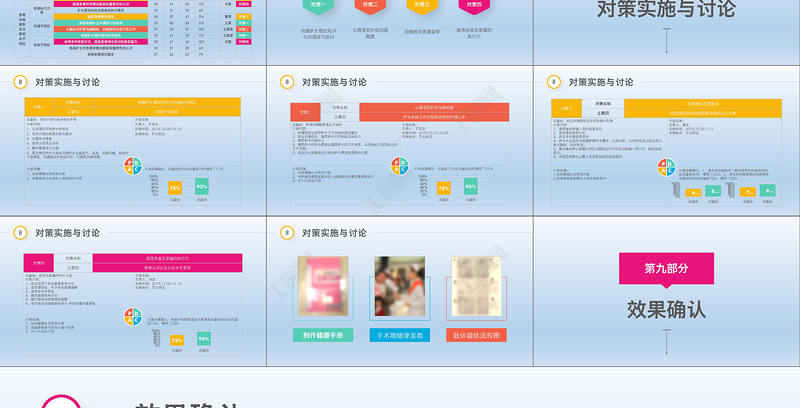Open the large 对策实施与讨论 title slide
This screenshot has height=408, width=800.
click(665, 28)
